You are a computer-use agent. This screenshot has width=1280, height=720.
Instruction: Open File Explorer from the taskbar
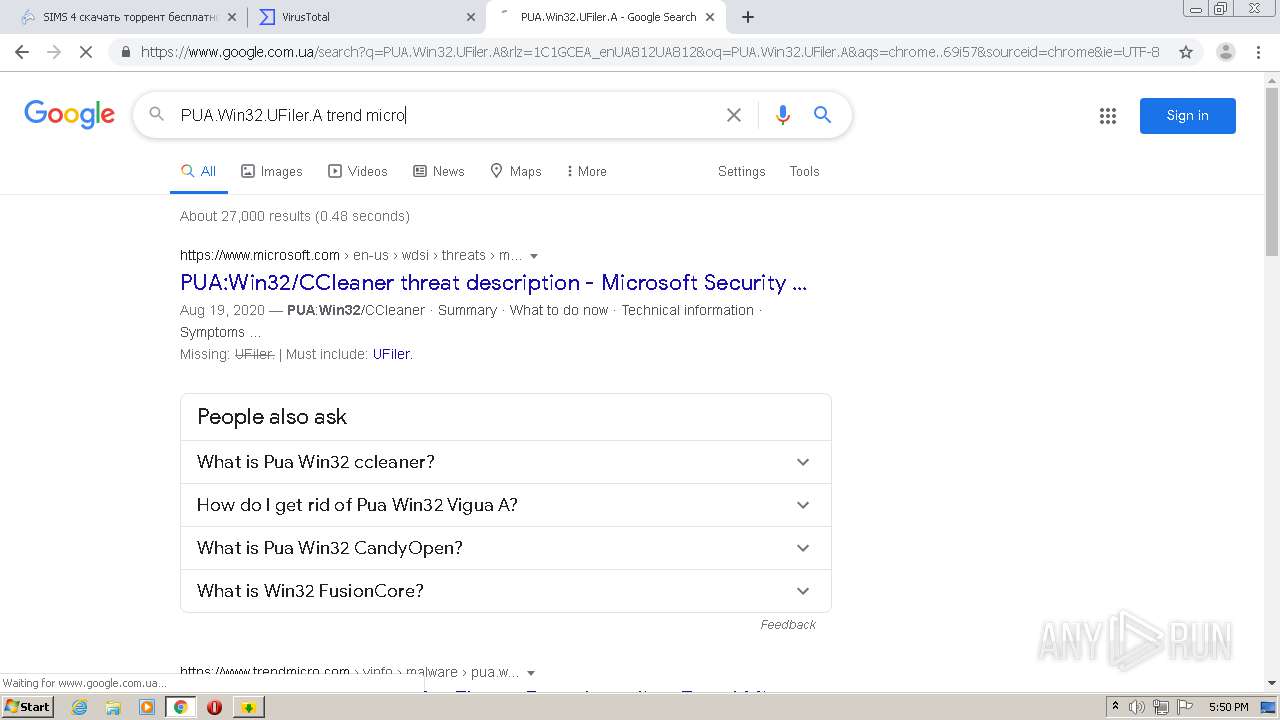coord(113,707)
